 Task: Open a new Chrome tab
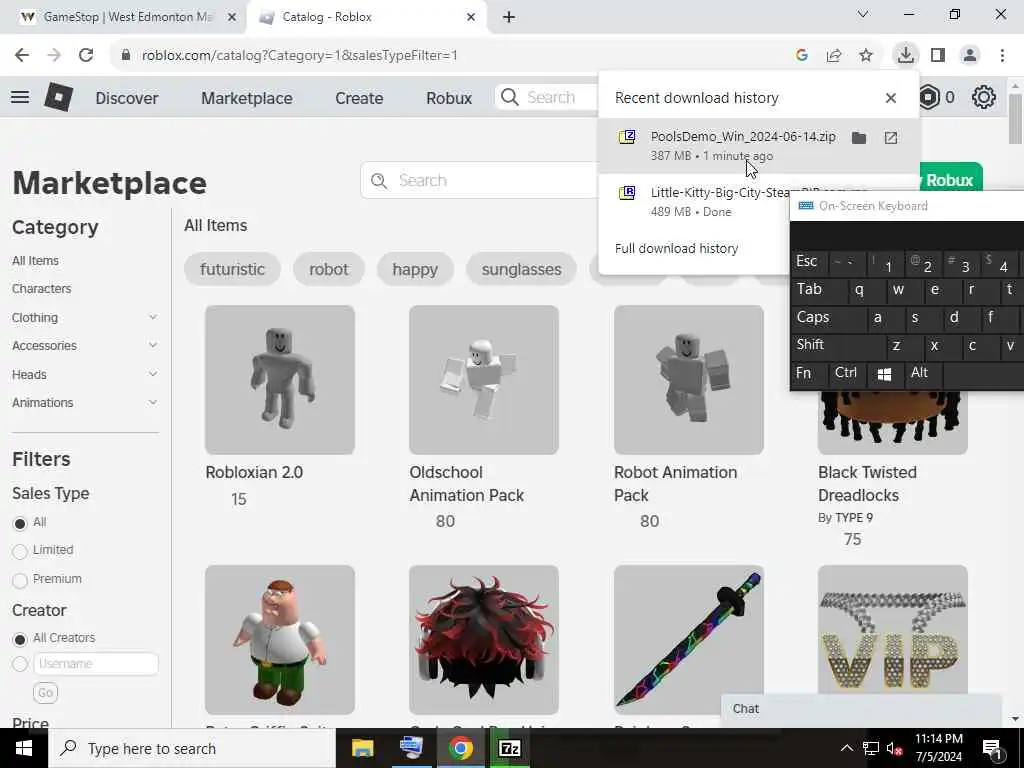pos(509,17)
